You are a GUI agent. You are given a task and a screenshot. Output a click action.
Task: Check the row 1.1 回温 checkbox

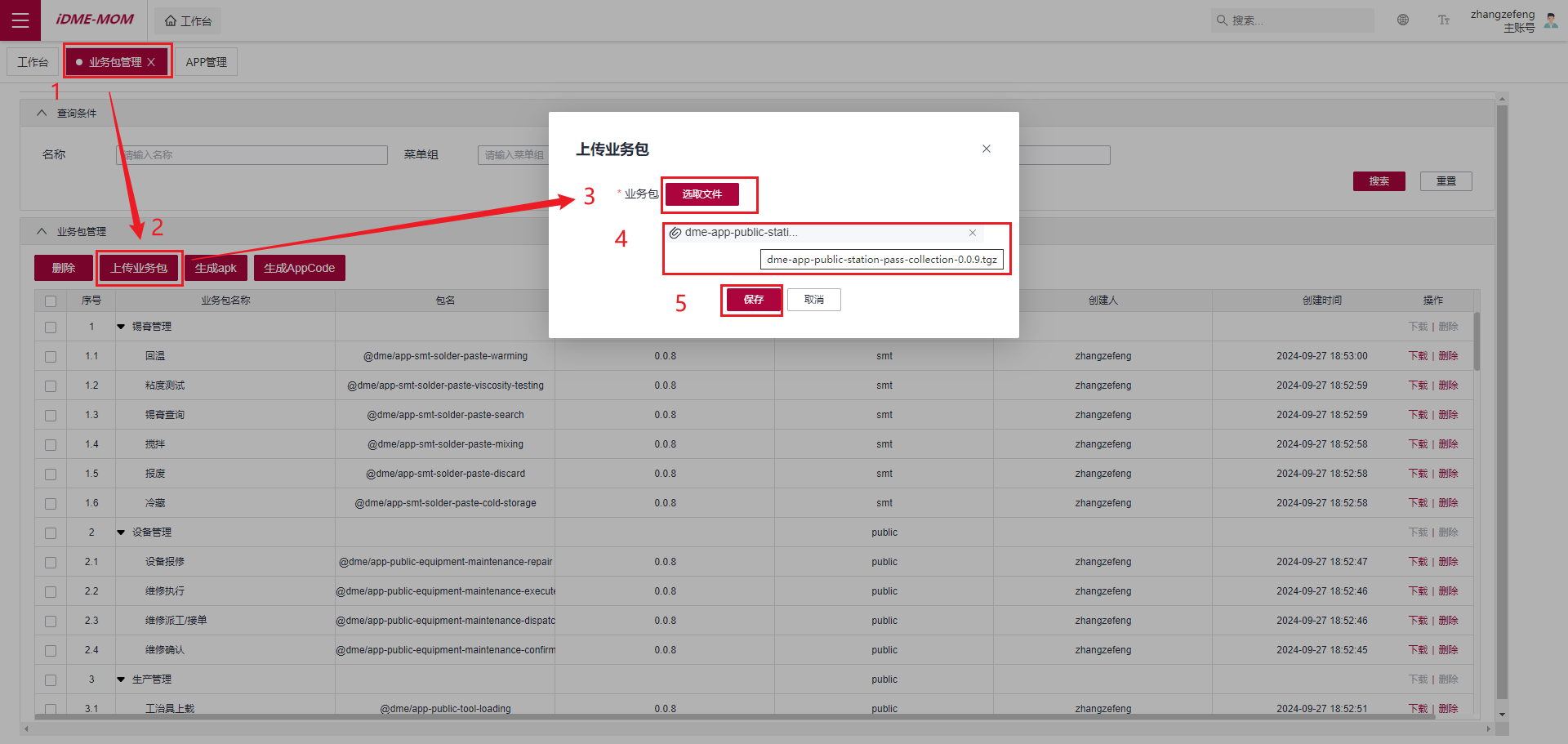(51, 357)
